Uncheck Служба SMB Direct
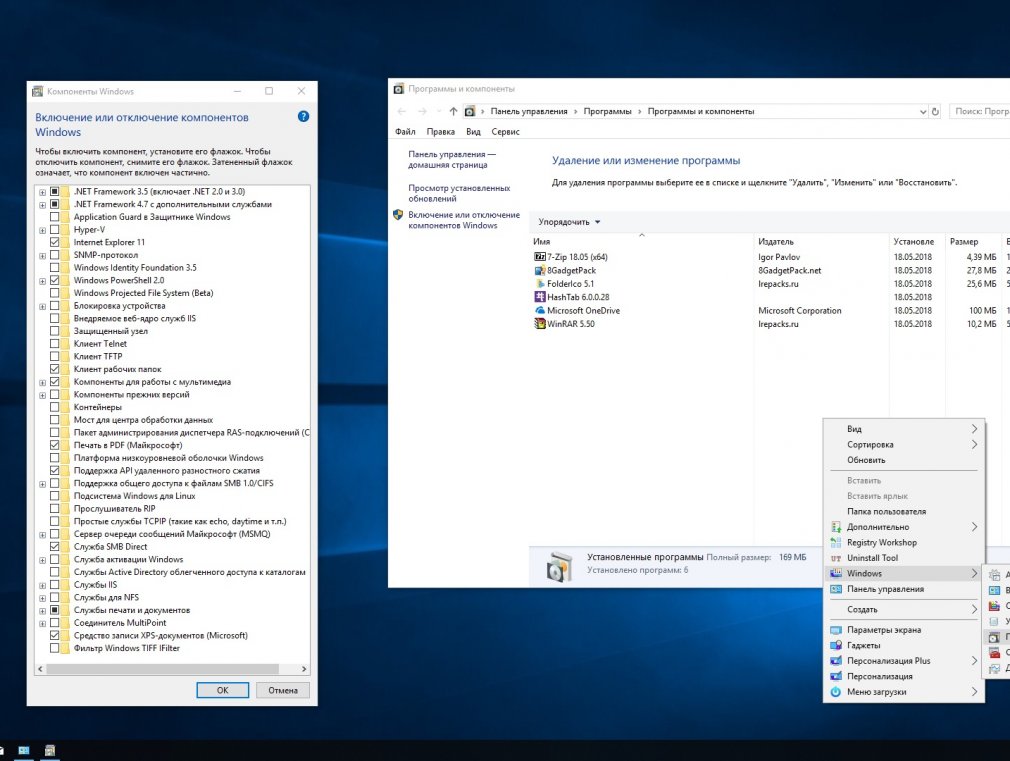The width and height of the screenshot is (1010, 761). pyautogui.click(x=55, y=546)
